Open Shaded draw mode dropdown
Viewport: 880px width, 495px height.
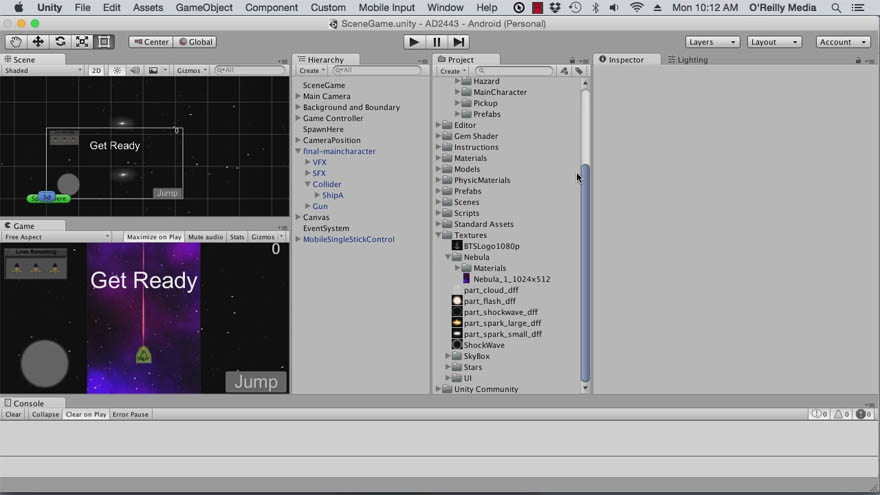click(43, 70)
